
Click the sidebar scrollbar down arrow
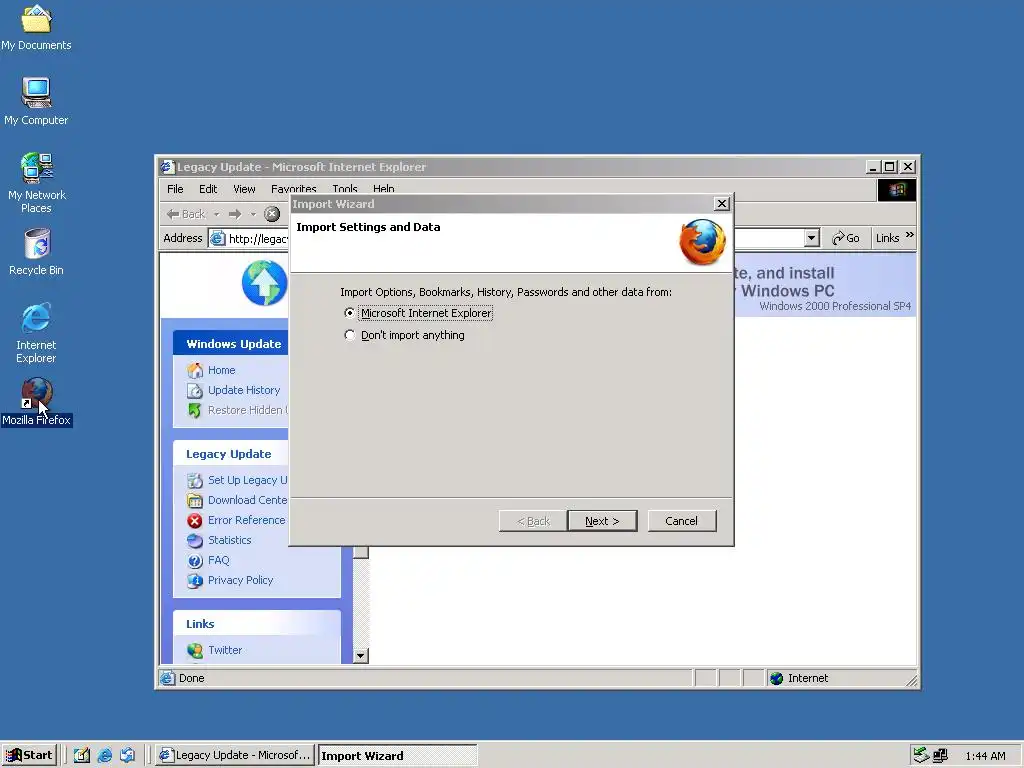tap(360, 656)
